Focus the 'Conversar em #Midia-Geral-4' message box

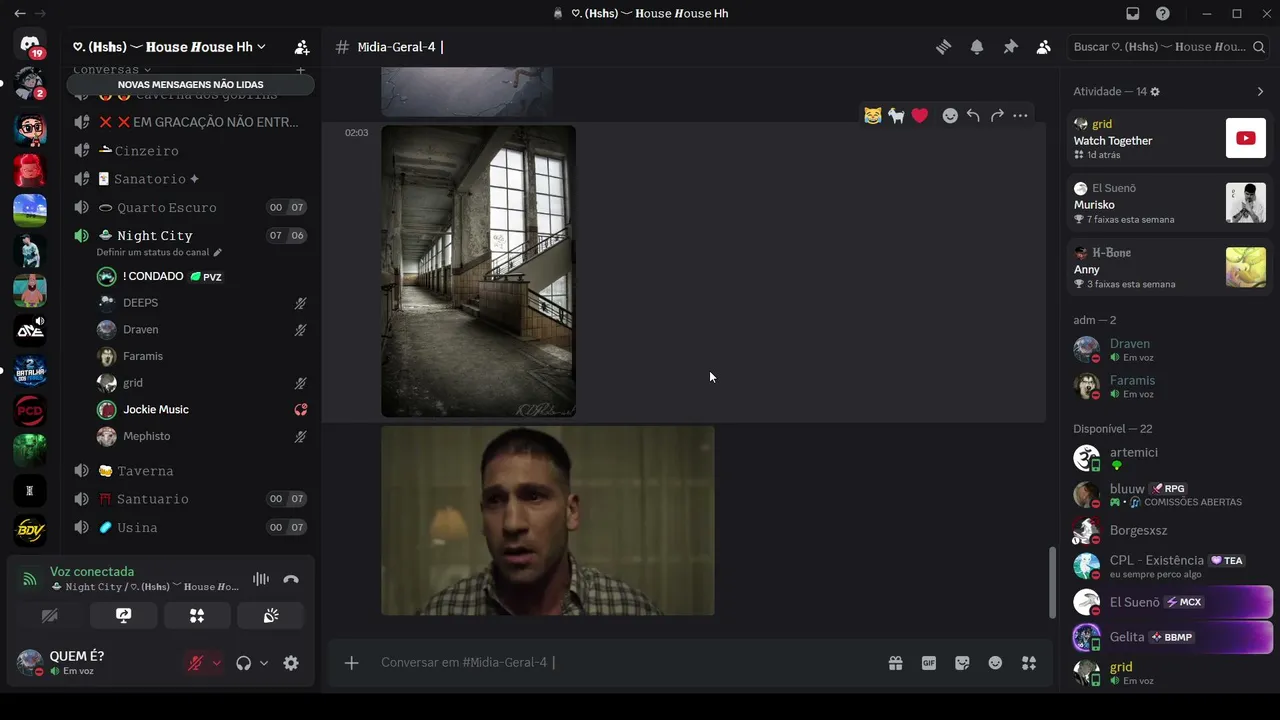[x=625, y=663]
